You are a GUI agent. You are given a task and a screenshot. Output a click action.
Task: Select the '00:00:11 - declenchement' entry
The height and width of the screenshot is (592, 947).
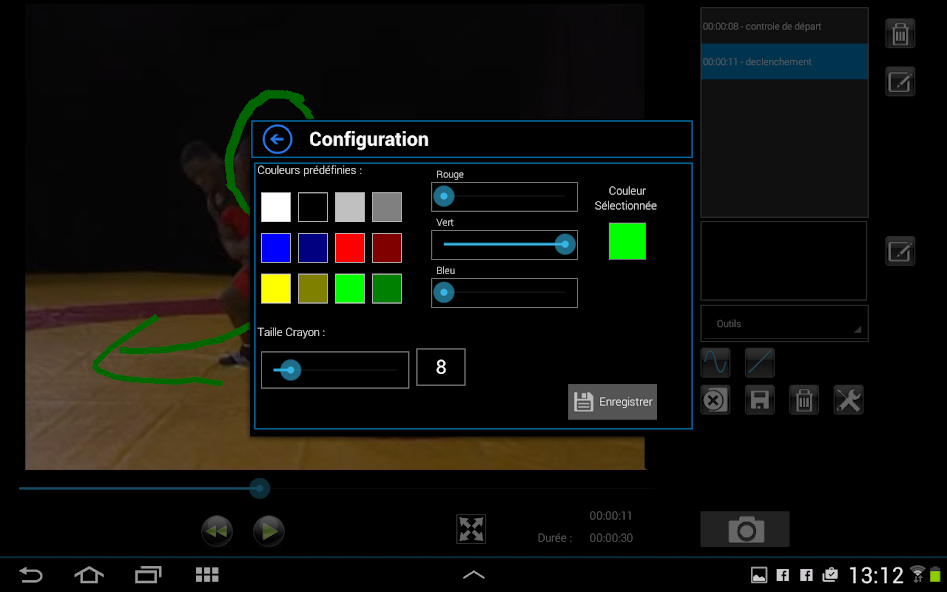click(x=784, y=62)
